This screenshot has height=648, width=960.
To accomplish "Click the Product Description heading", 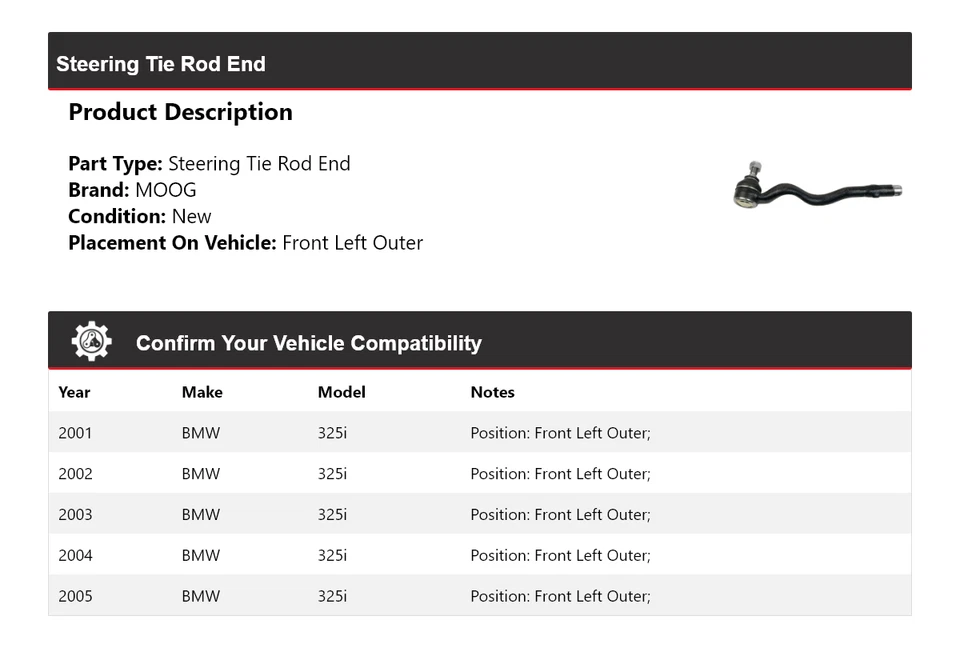I will coord(180,112).
